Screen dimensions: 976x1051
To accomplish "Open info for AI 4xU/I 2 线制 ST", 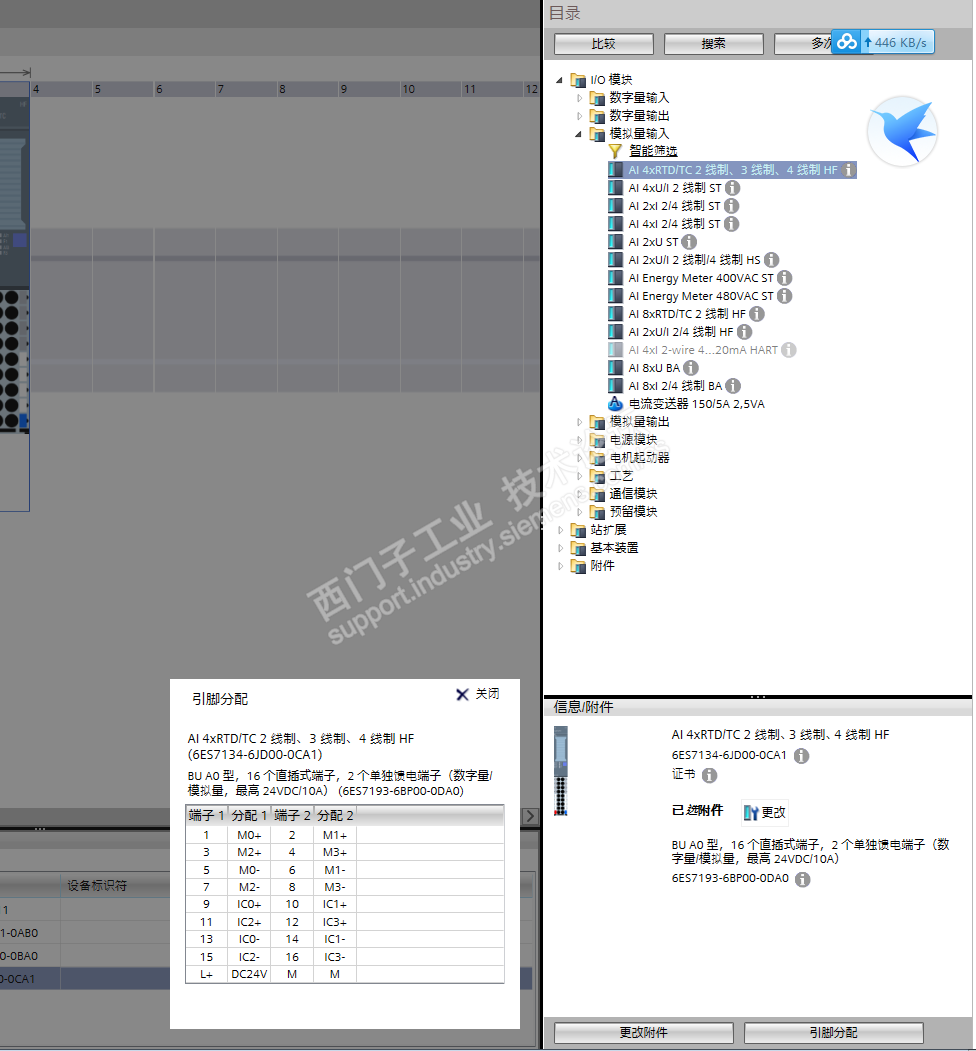I will tap(732, 188).
